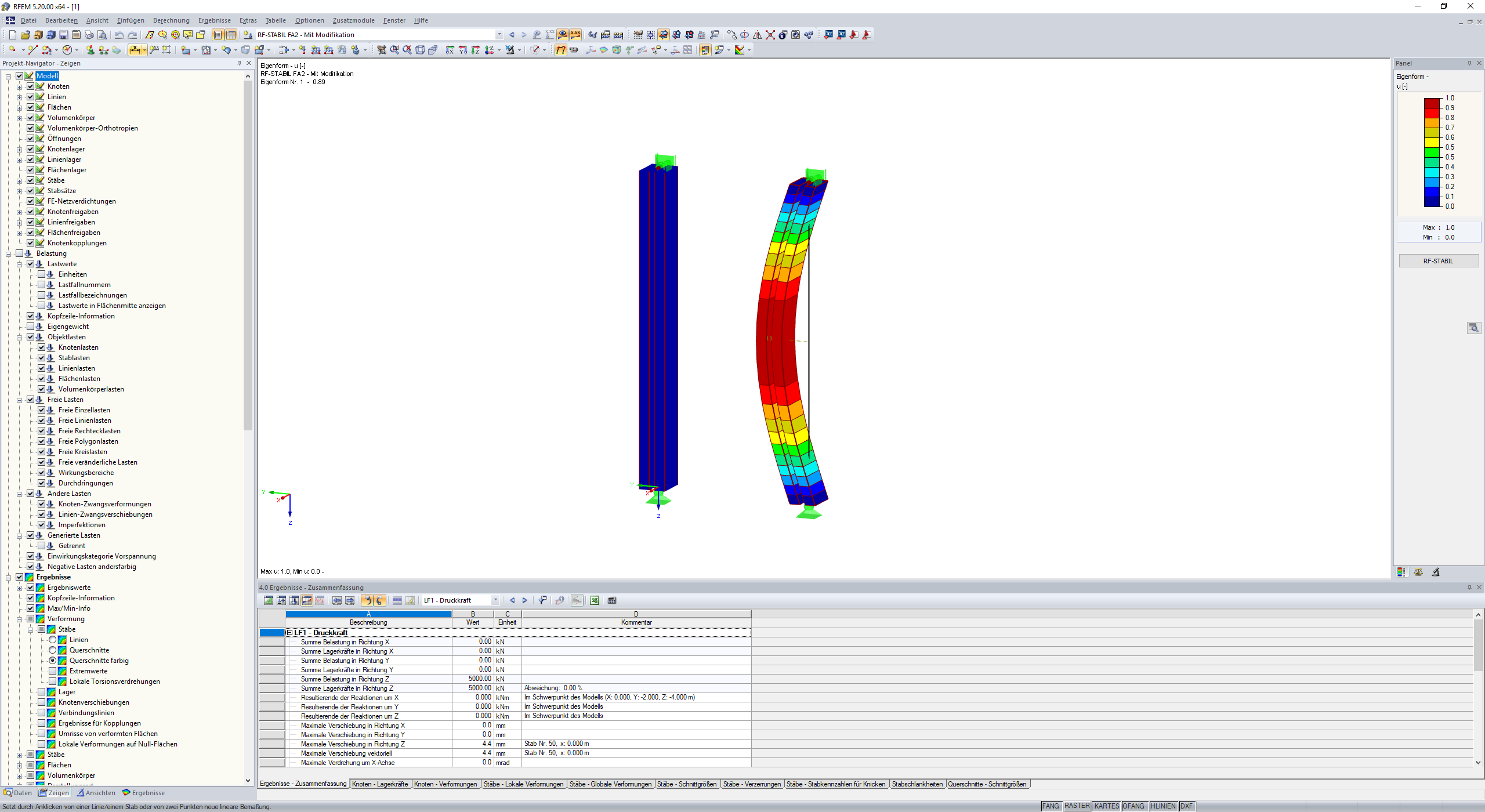This screenshot has width=1485, height=812.
Task: Select the Querschnitte radio button
Action: [x=53, y=650]
